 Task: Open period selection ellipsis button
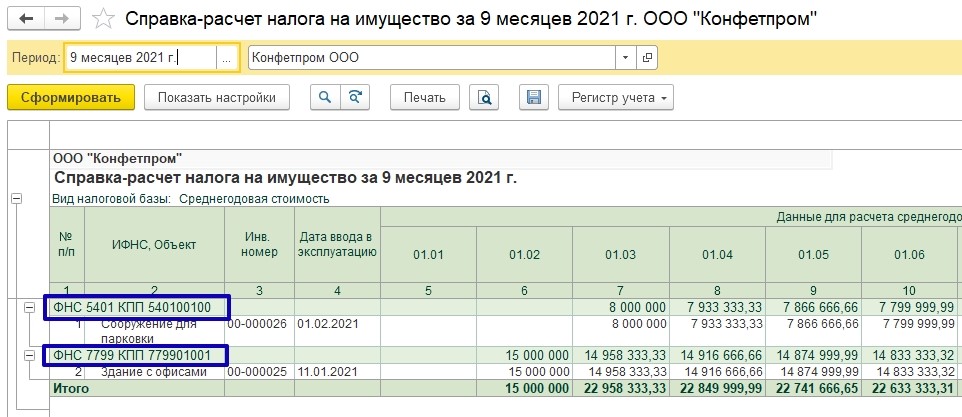tap(226, 58)
